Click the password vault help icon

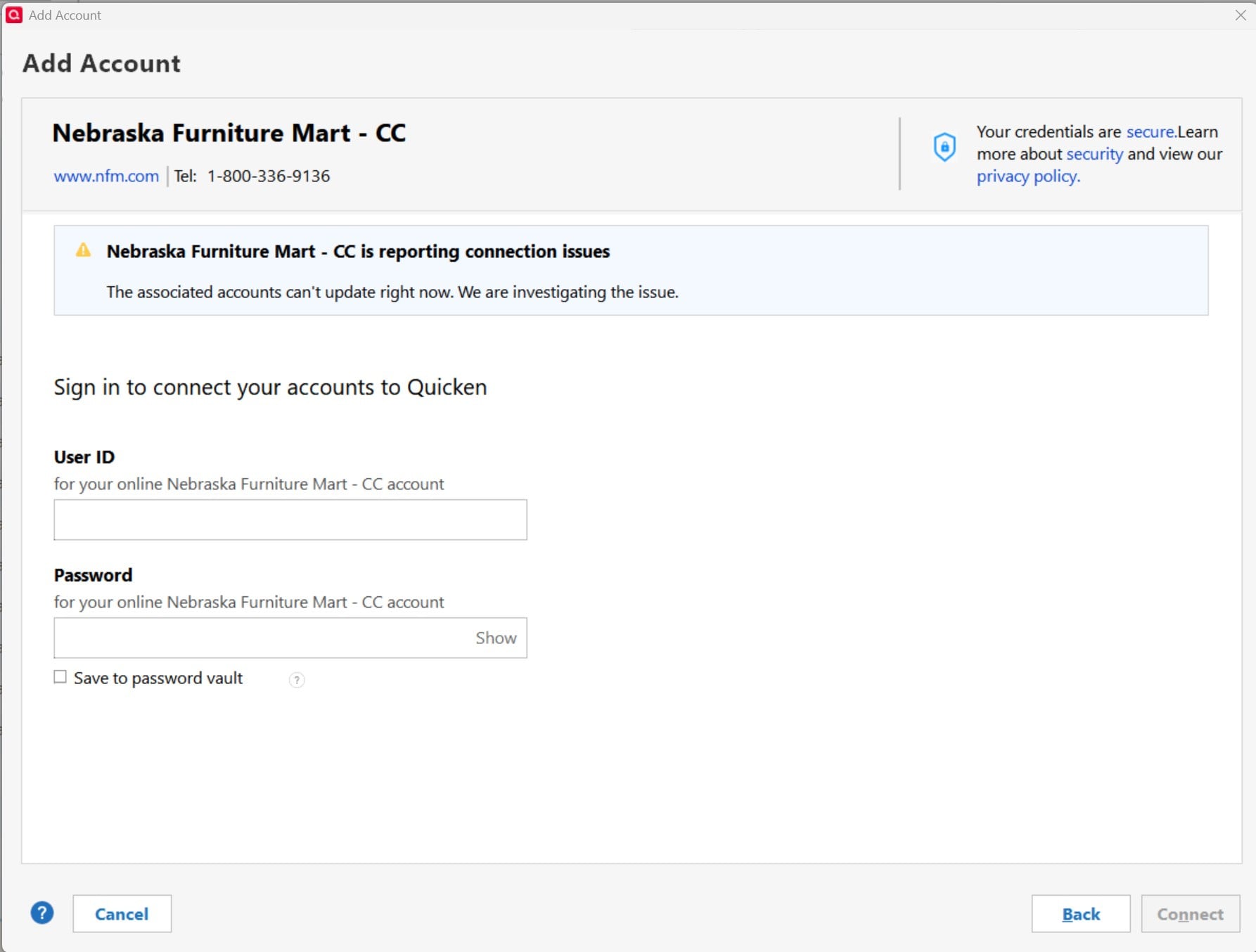(297, 679)
